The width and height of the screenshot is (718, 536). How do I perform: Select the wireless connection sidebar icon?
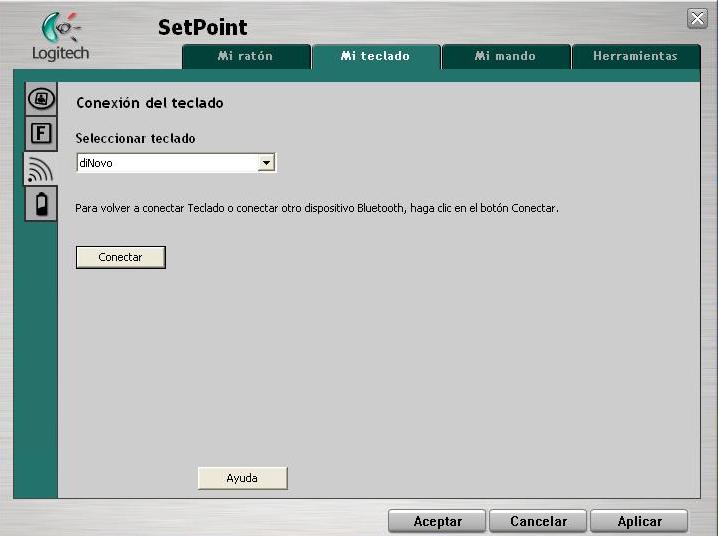[40, 168]
